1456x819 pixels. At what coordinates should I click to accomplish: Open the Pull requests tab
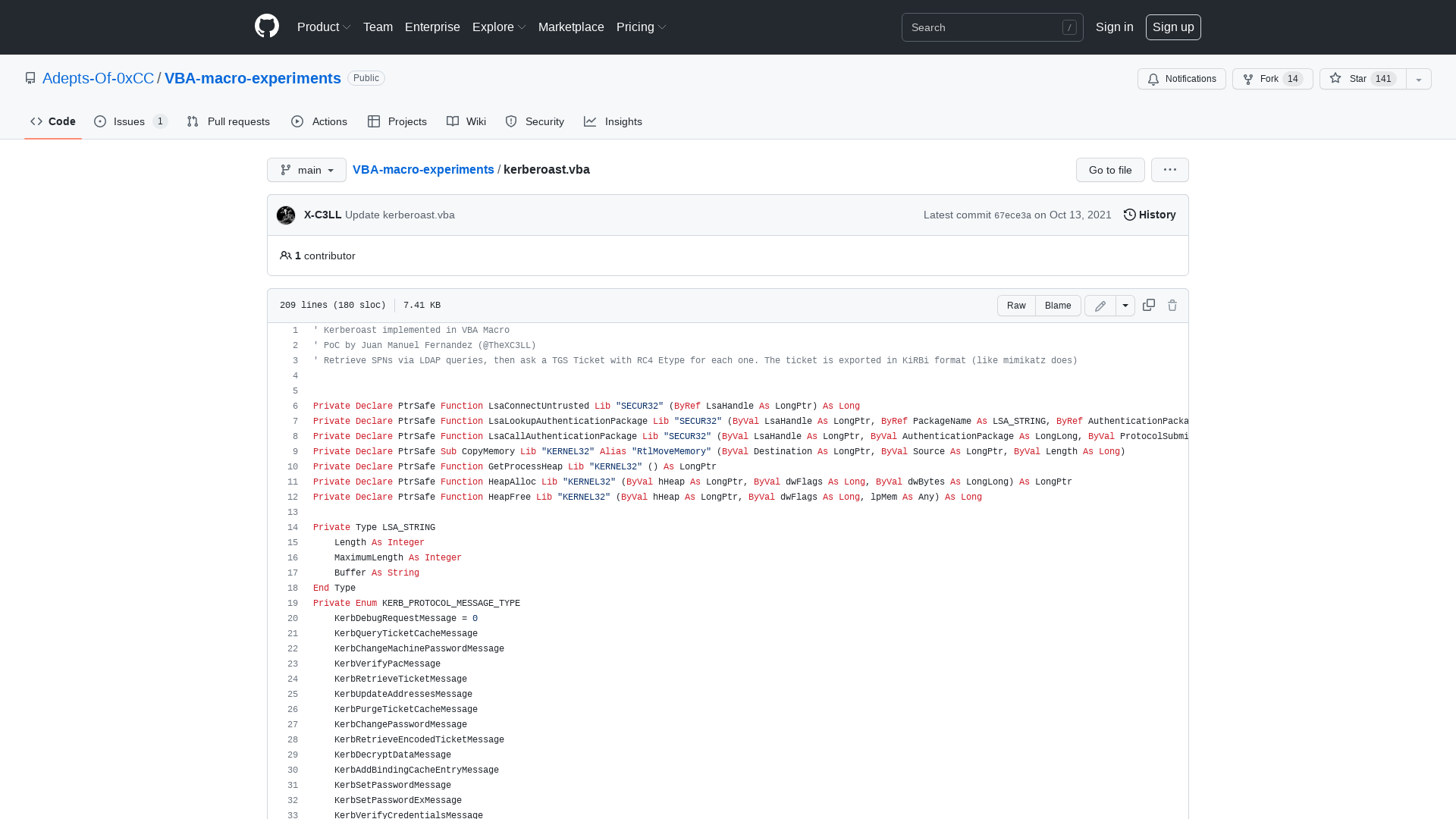click(228, 121)
